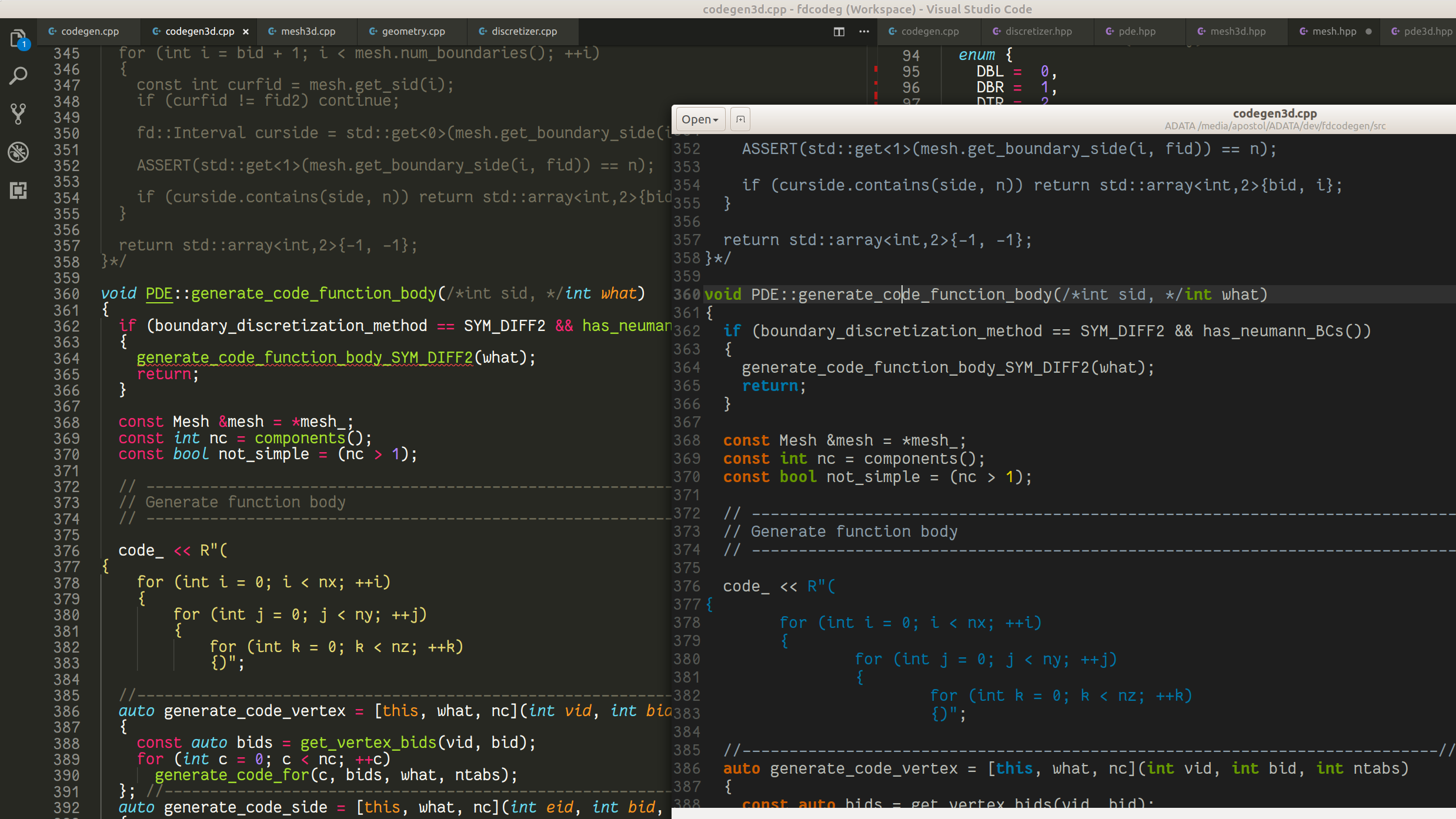Close the codegen3d.cpp tab
The height and width of the screenshot is (819, 1456).
point(246,32)
